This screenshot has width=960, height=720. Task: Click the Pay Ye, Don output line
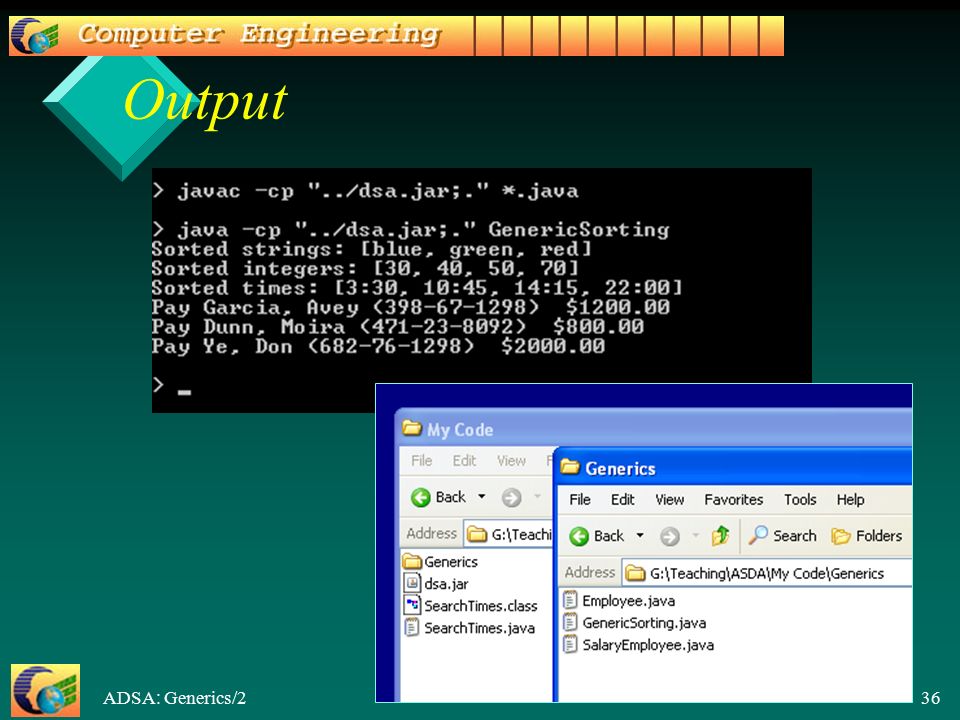point(378,347)
